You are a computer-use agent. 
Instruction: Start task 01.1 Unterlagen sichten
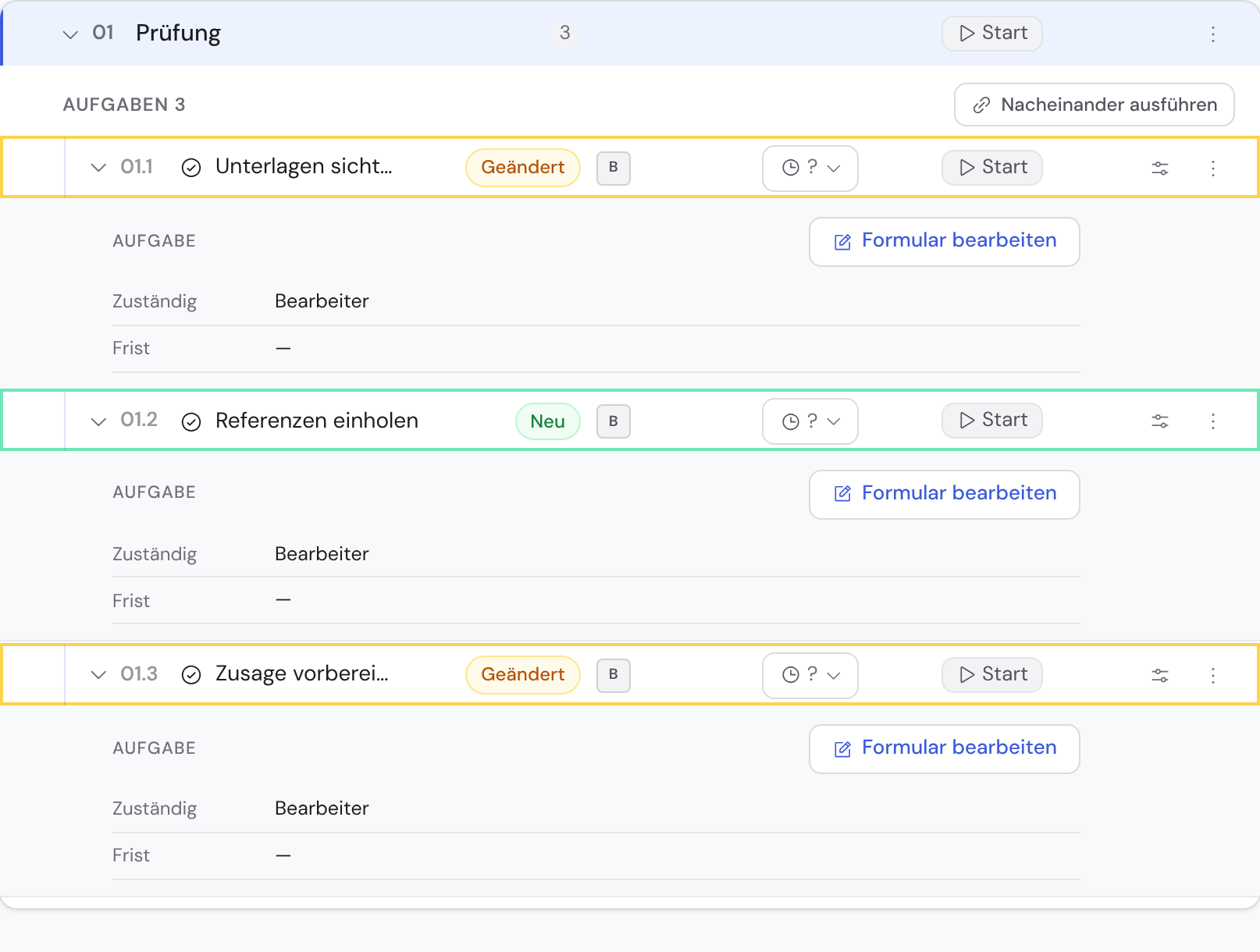[992, 168]
